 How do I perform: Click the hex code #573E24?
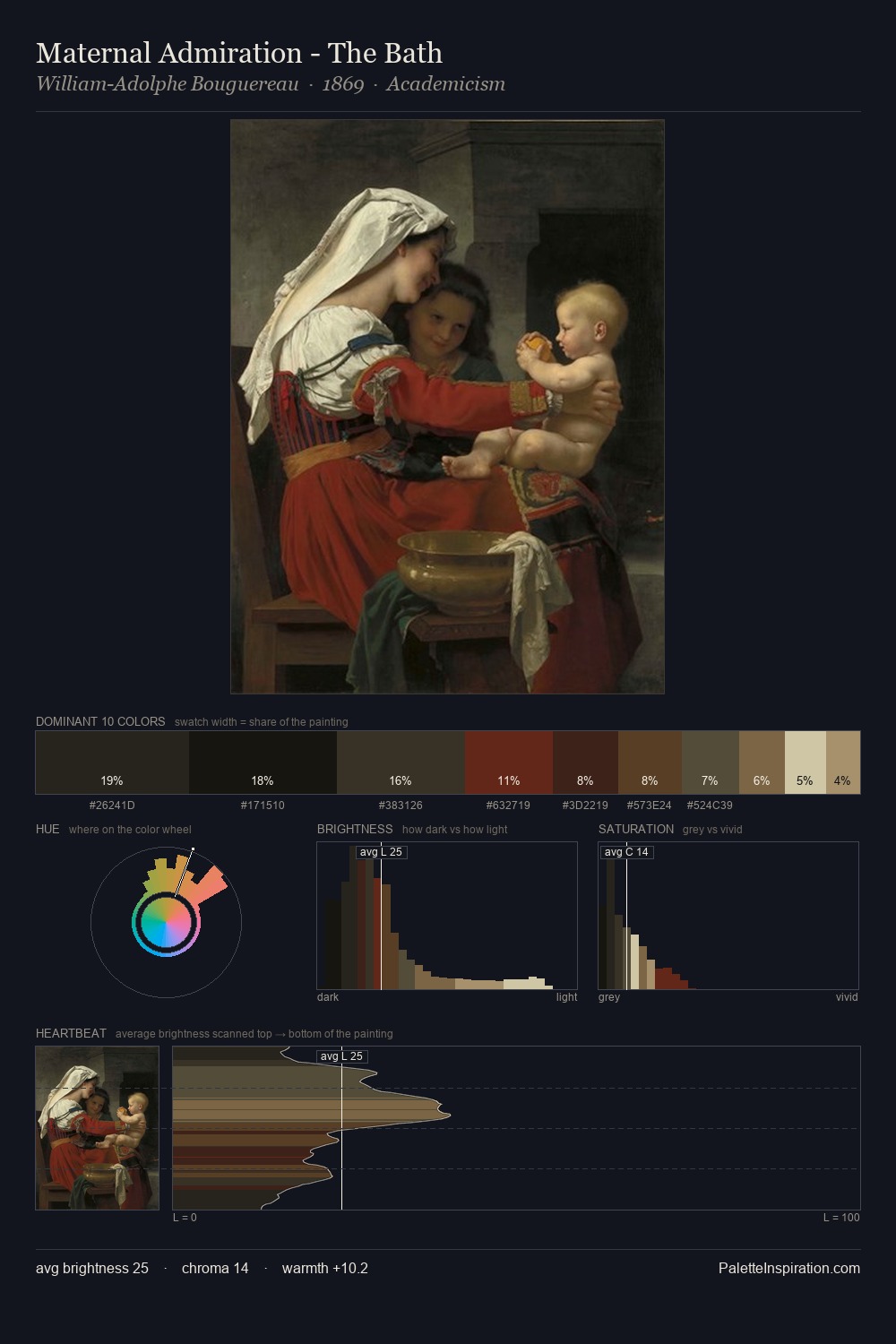[649, 806]
